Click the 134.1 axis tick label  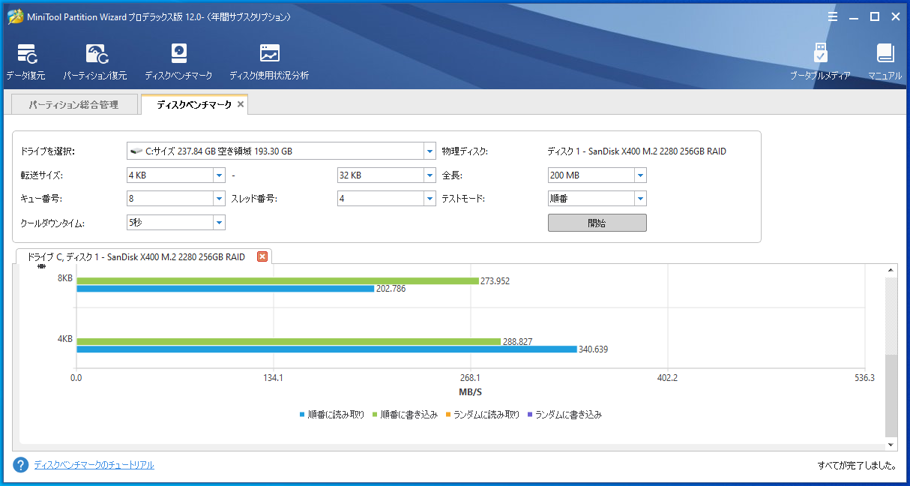tap(273, 378)
